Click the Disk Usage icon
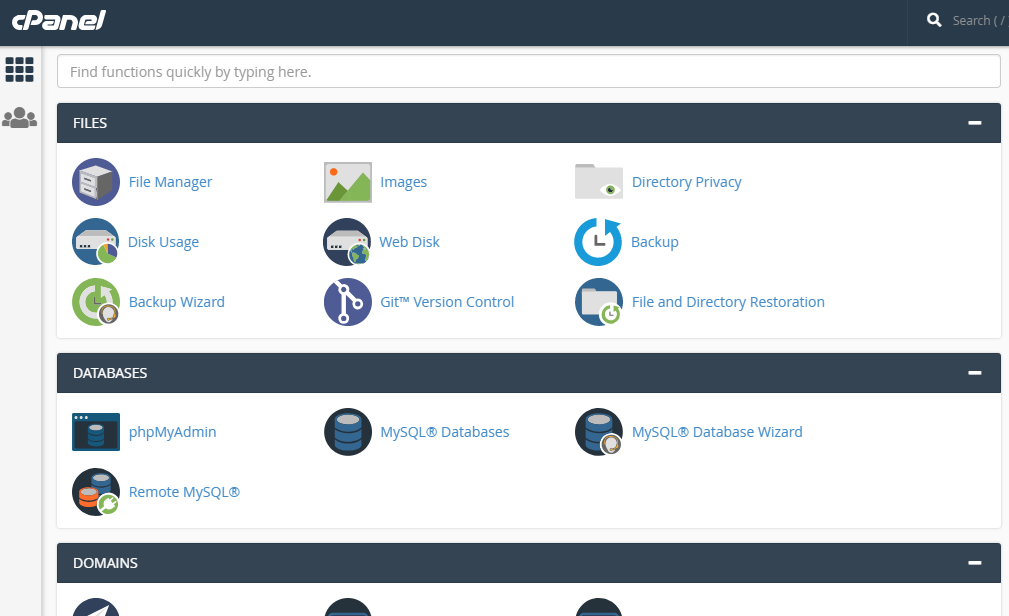This screenshot has width=1009, height=616. tap(96, 242)
